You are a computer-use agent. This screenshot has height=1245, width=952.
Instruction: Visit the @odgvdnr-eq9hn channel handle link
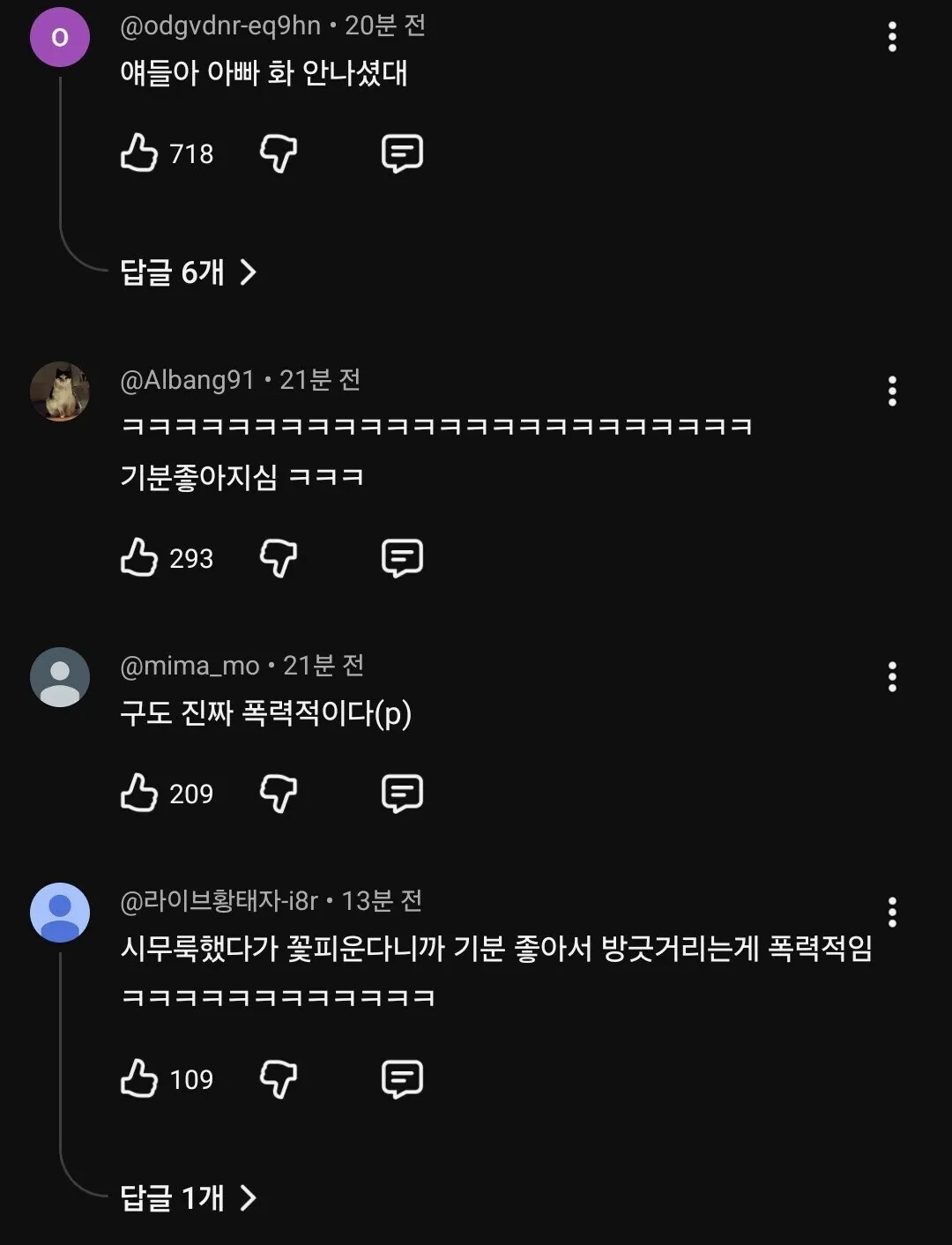coord(220,26)
